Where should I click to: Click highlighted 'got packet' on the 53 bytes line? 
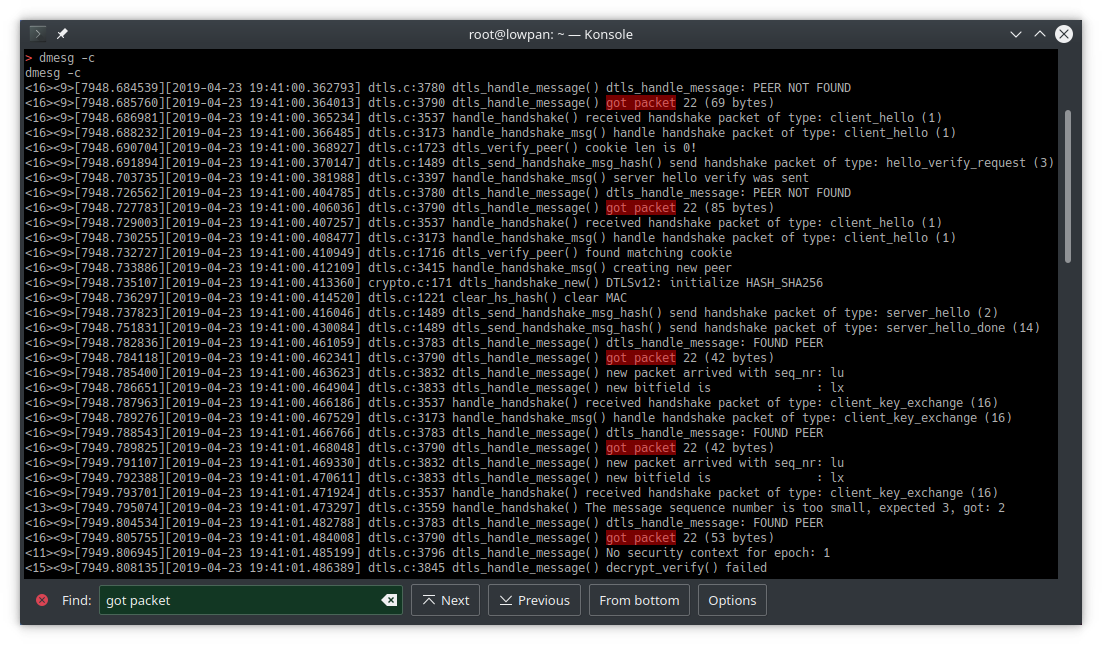pos(640,538)
